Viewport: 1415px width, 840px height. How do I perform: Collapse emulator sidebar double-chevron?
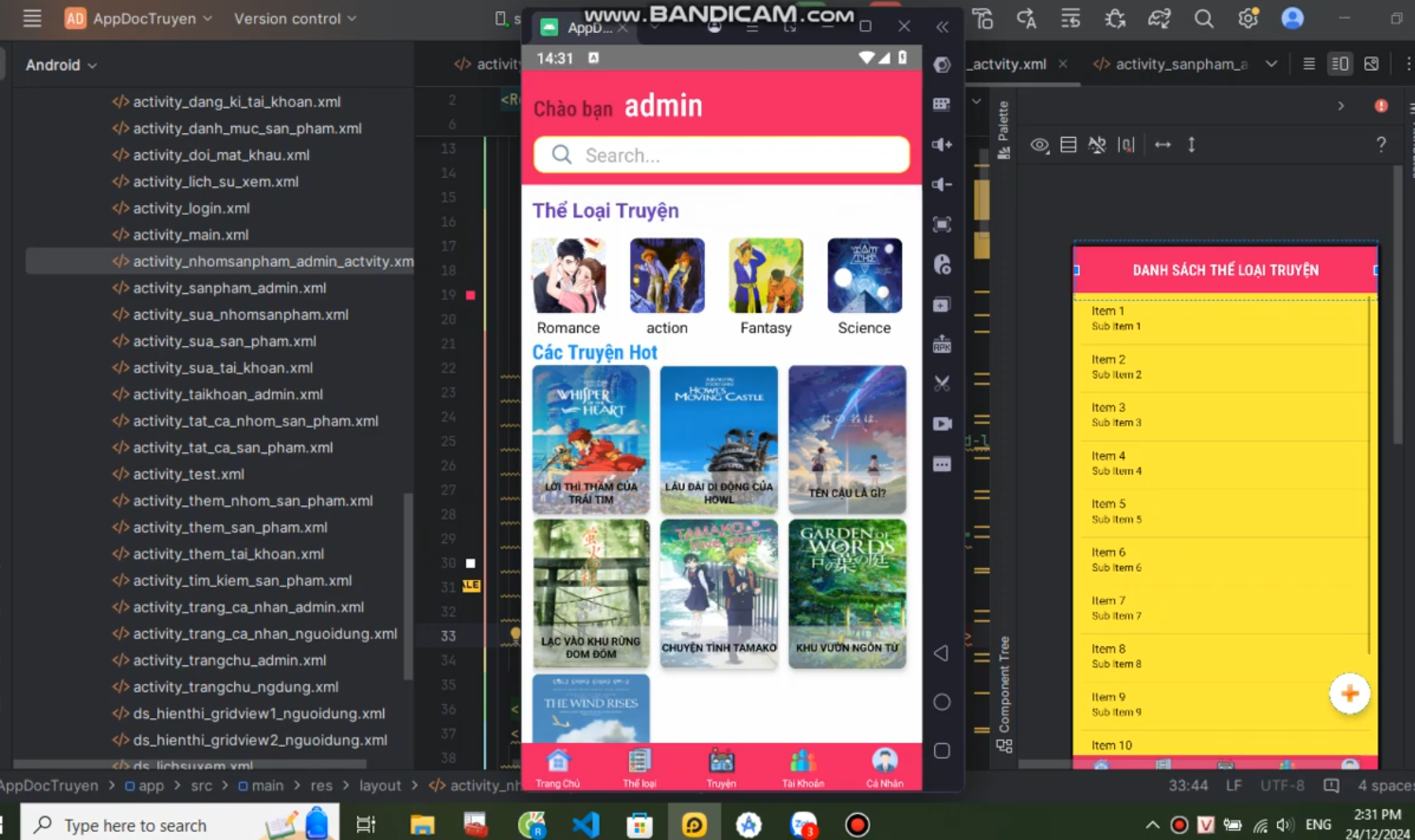tap(942, 27)
